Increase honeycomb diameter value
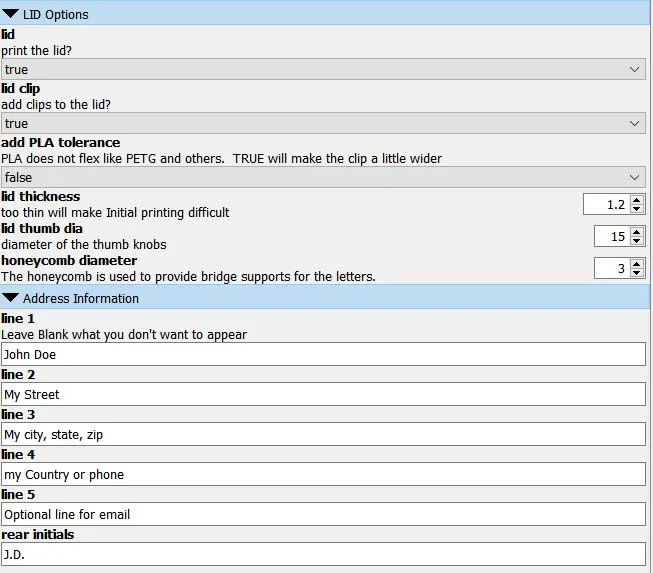The image size is (653, 573). tap(637, 264)
